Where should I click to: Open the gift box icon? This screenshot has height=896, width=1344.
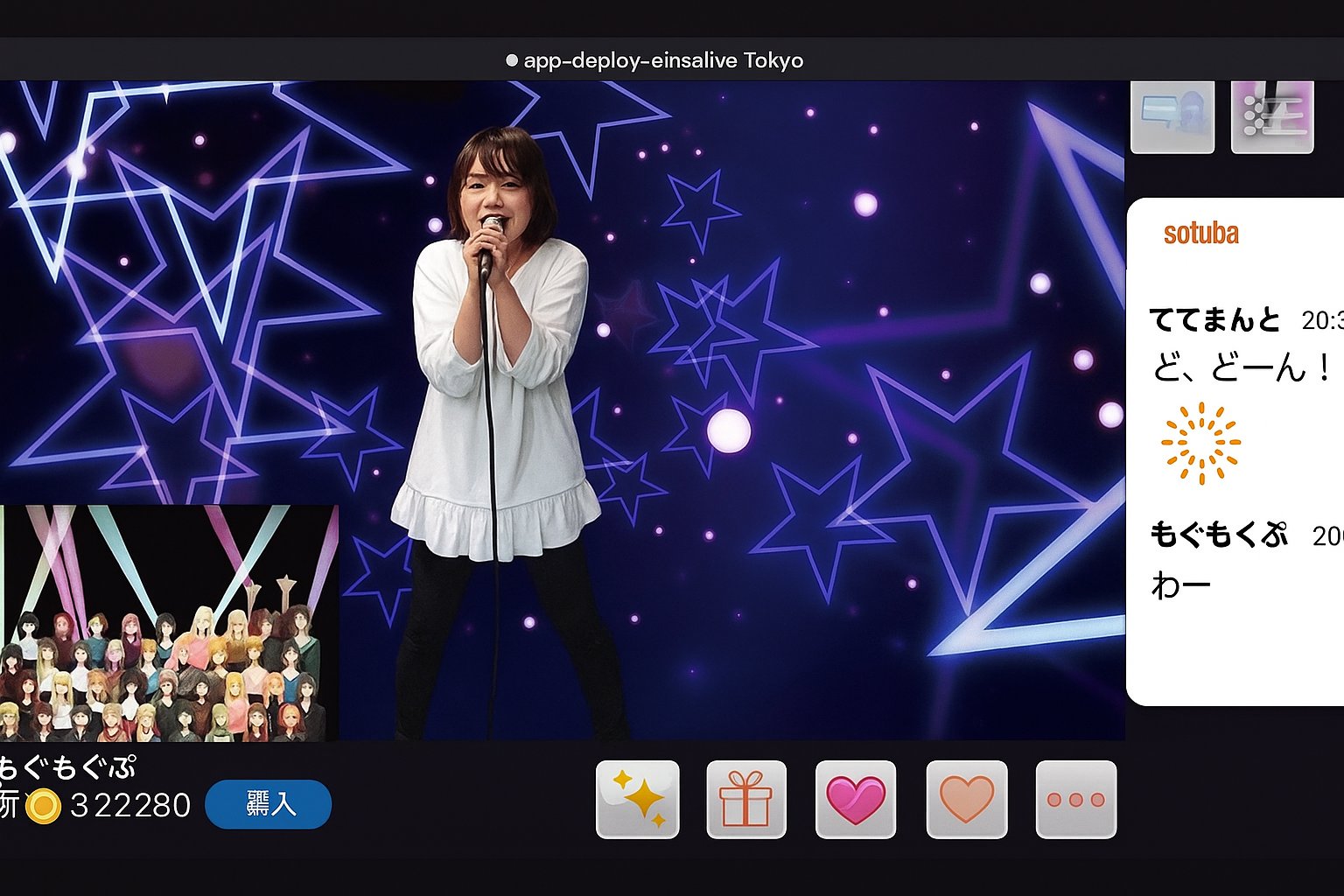pyautogui.click(x=746, y=799)
